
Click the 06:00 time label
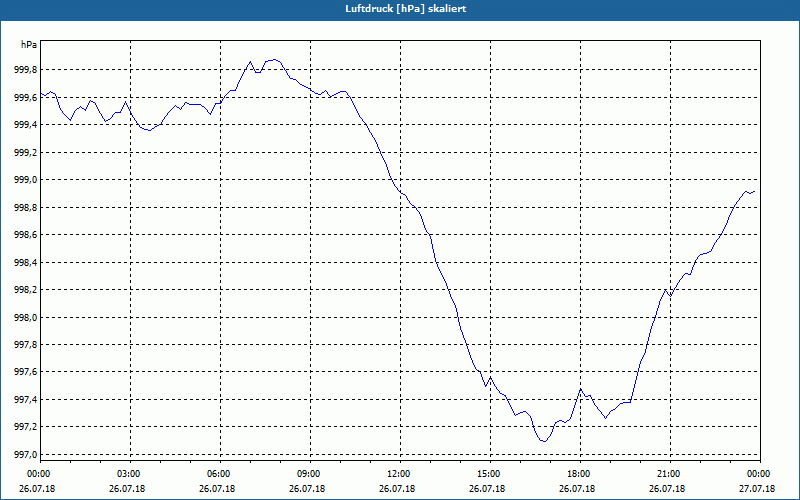(219, 474)
